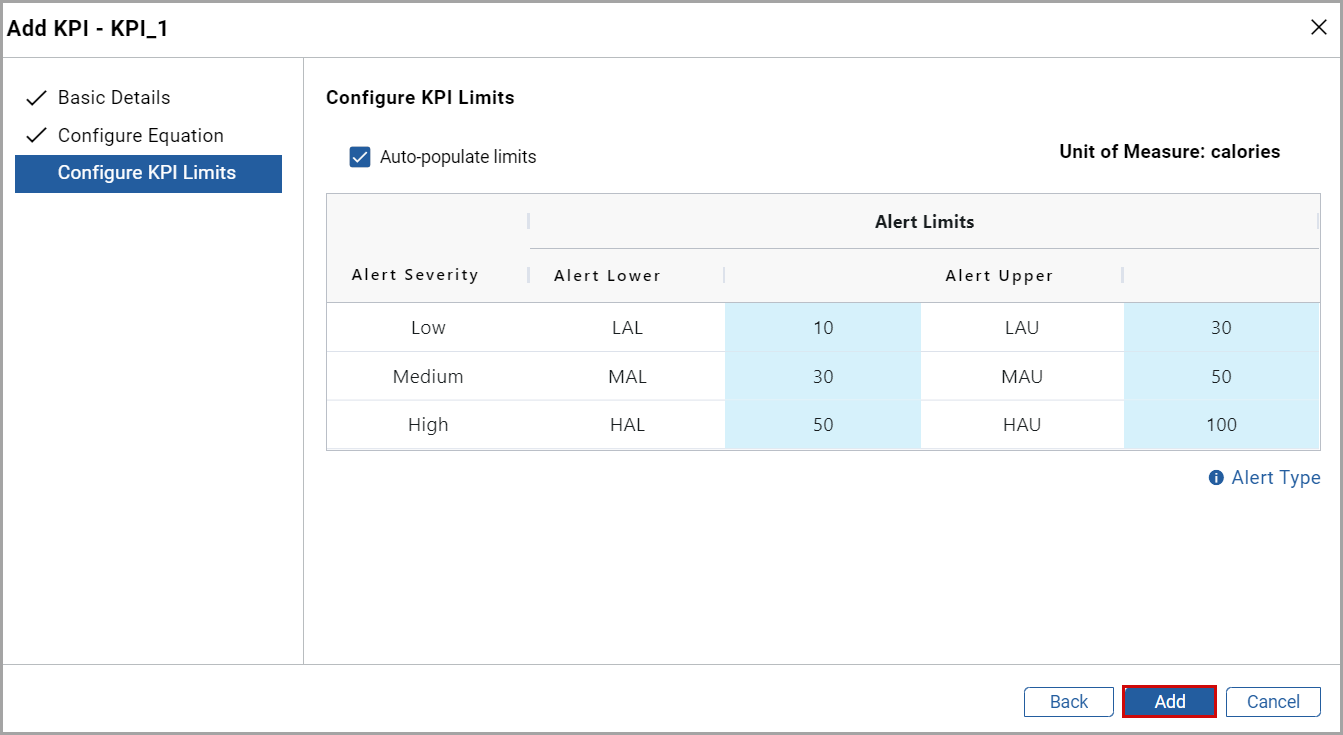
Task: Click the Alert Severity column header
Action: point(414,274)
